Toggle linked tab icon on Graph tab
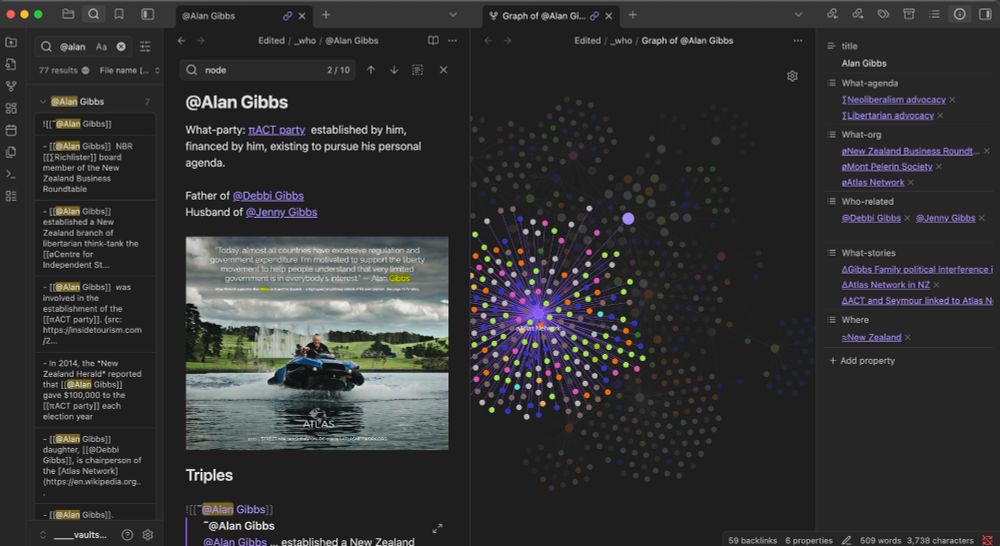The height and width of the screenshot is (546, 1000). click(594, 16)
